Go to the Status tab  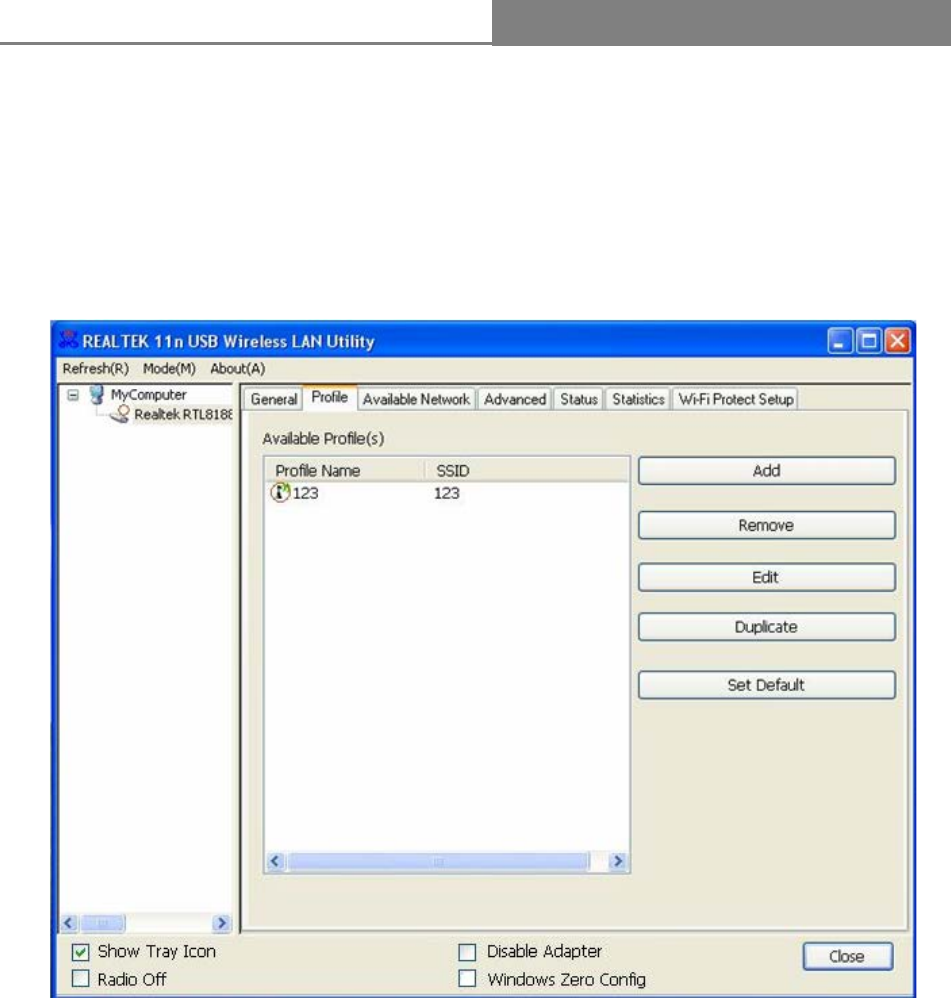(579, 399)
